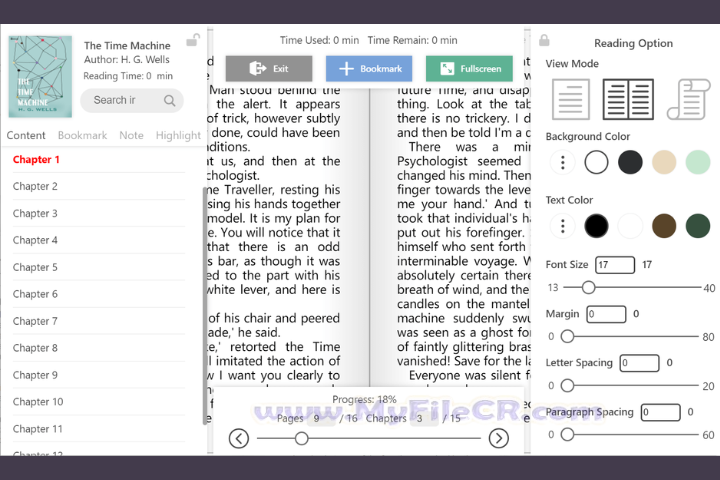Switch to the Highlight tab
The height and width of the screenshot is (480, 720).
click(178, 136)
